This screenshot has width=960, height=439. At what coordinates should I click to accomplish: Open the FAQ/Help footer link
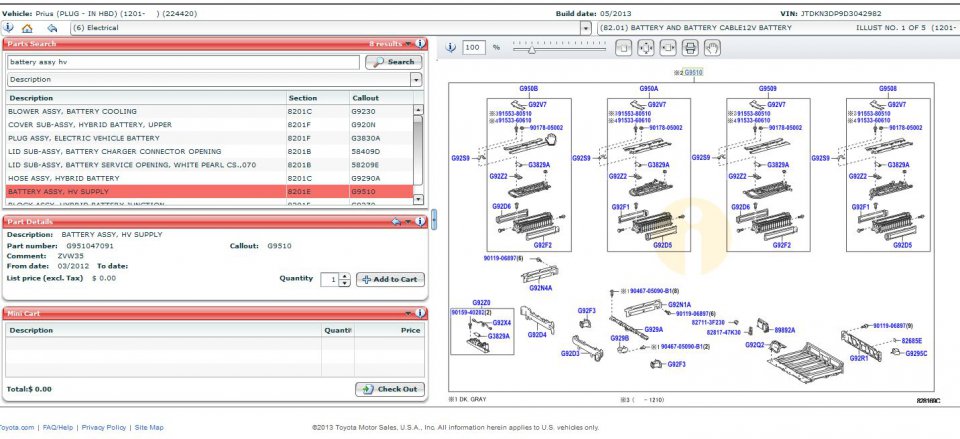pyautogui.click(x=58, y=428)
